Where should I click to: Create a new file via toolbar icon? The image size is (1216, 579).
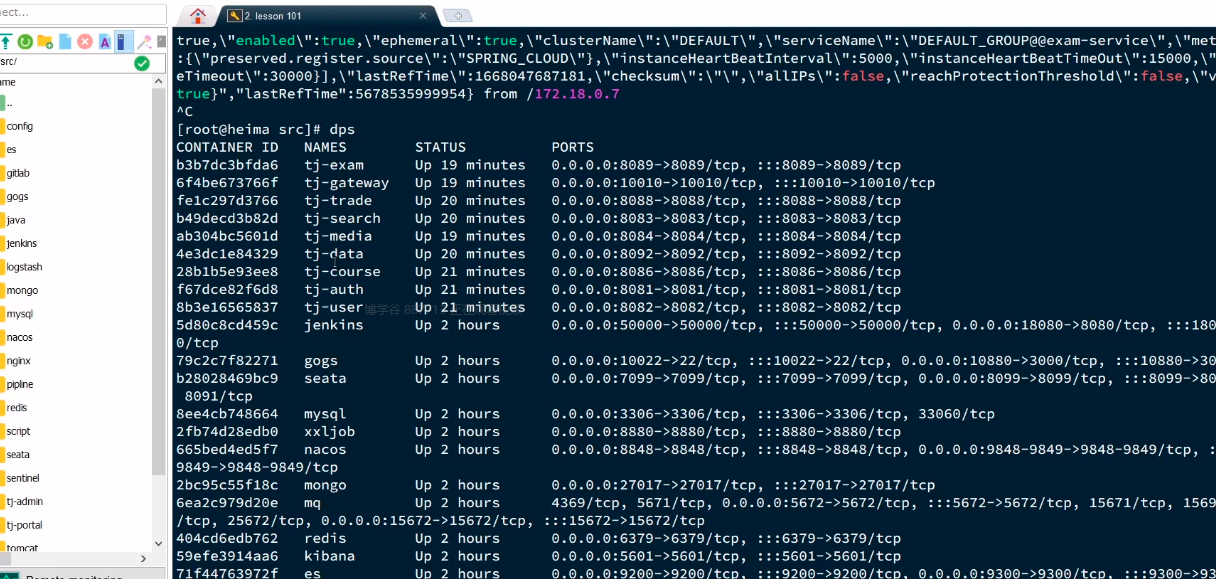[x=65, y=41]
